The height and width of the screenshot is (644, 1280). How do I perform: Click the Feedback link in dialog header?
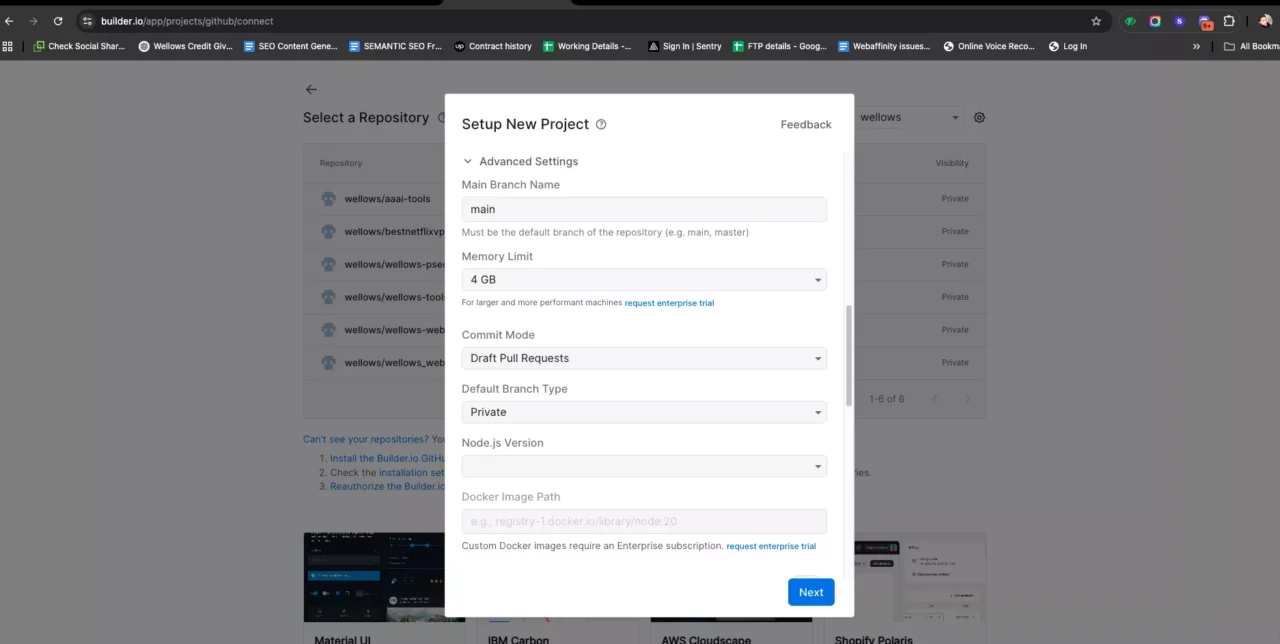tap(806, 125)
